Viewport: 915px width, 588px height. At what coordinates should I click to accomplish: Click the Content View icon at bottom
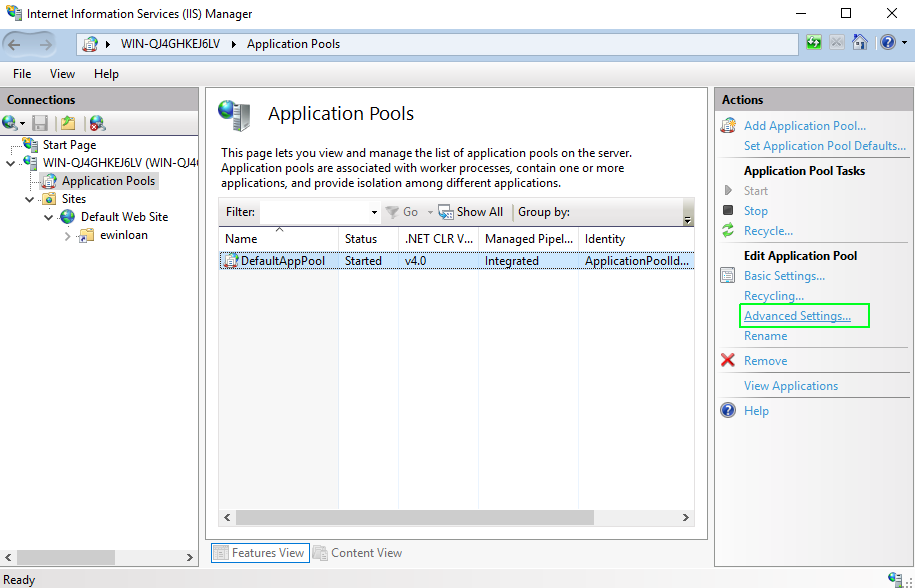320,552
